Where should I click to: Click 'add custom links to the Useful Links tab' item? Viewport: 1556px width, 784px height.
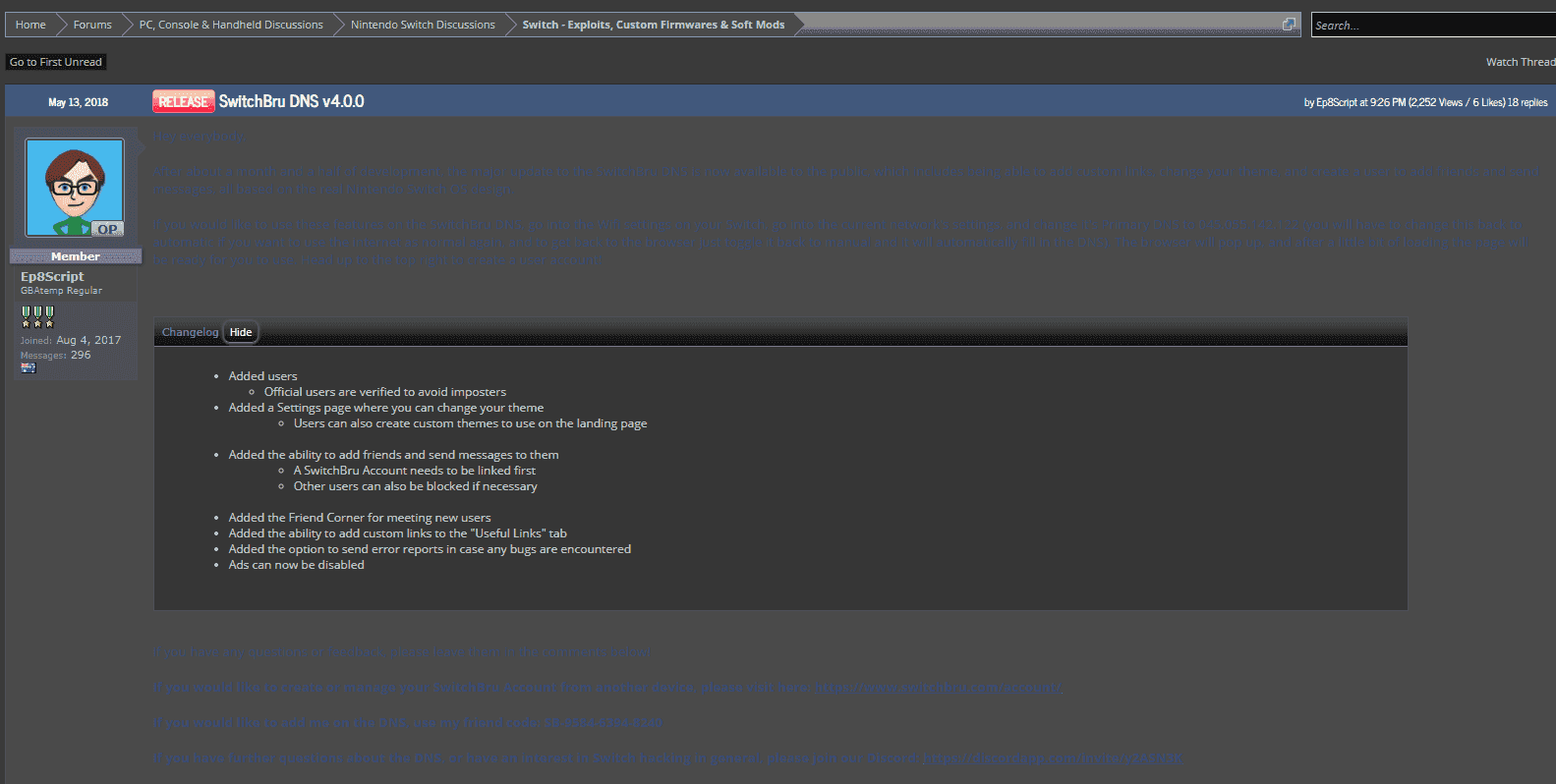click(398, 533)
